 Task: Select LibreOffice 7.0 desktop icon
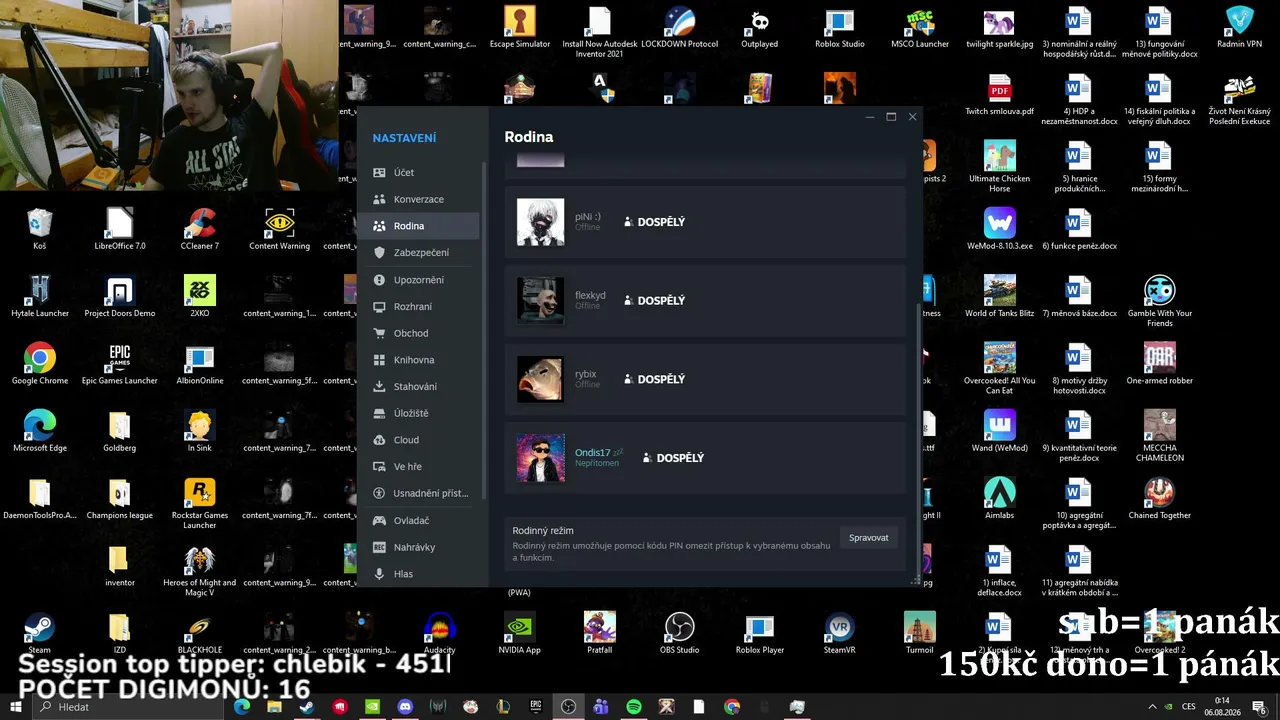[x=120, y=229]
